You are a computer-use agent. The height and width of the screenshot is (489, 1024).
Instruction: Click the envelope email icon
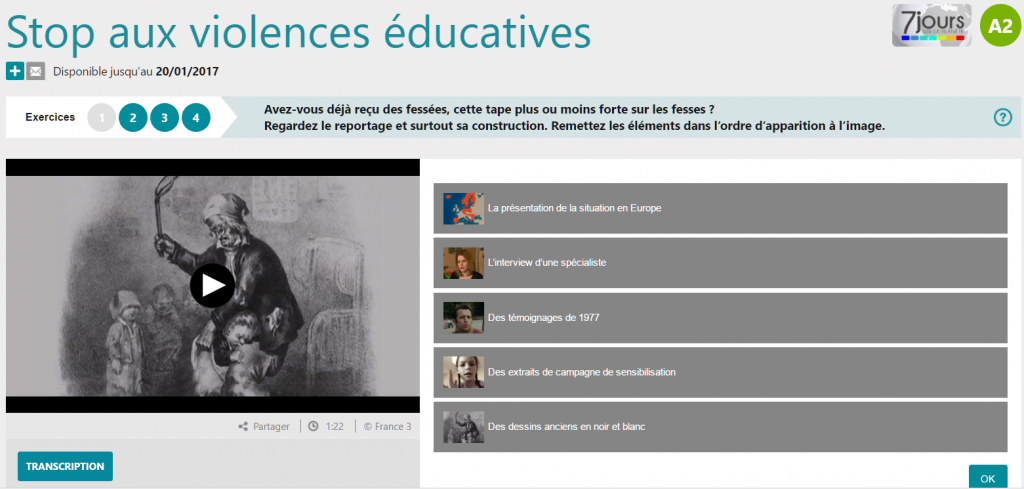click(36, 71)
